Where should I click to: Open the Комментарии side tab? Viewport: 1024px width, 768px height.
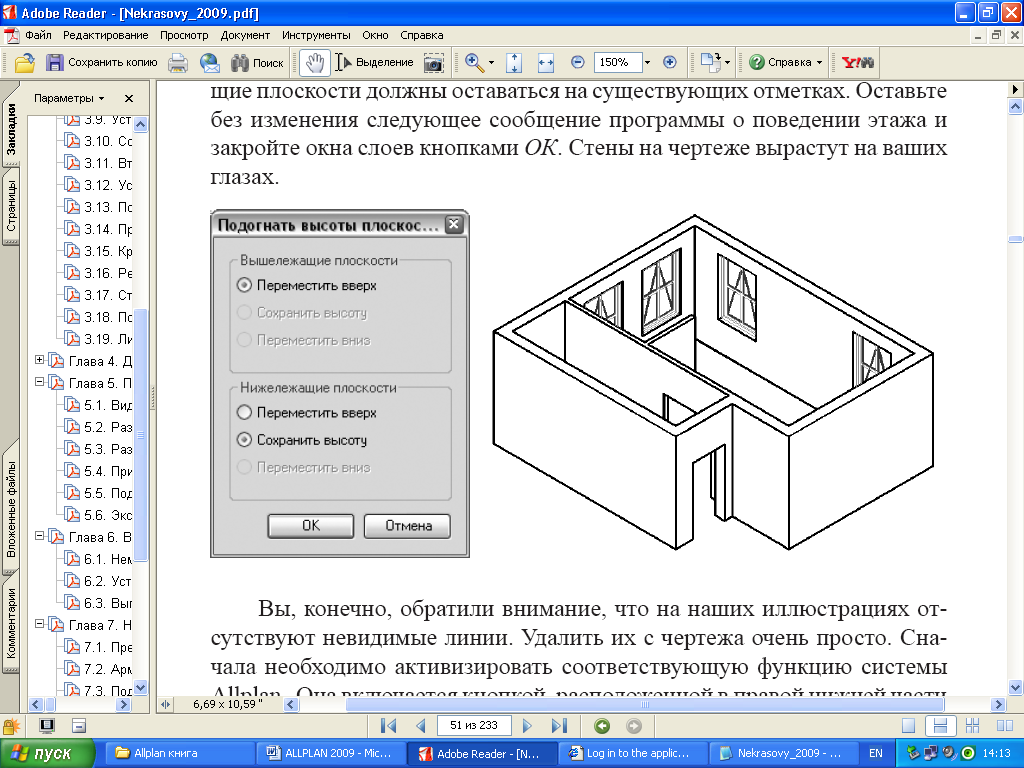pos(11,624)
